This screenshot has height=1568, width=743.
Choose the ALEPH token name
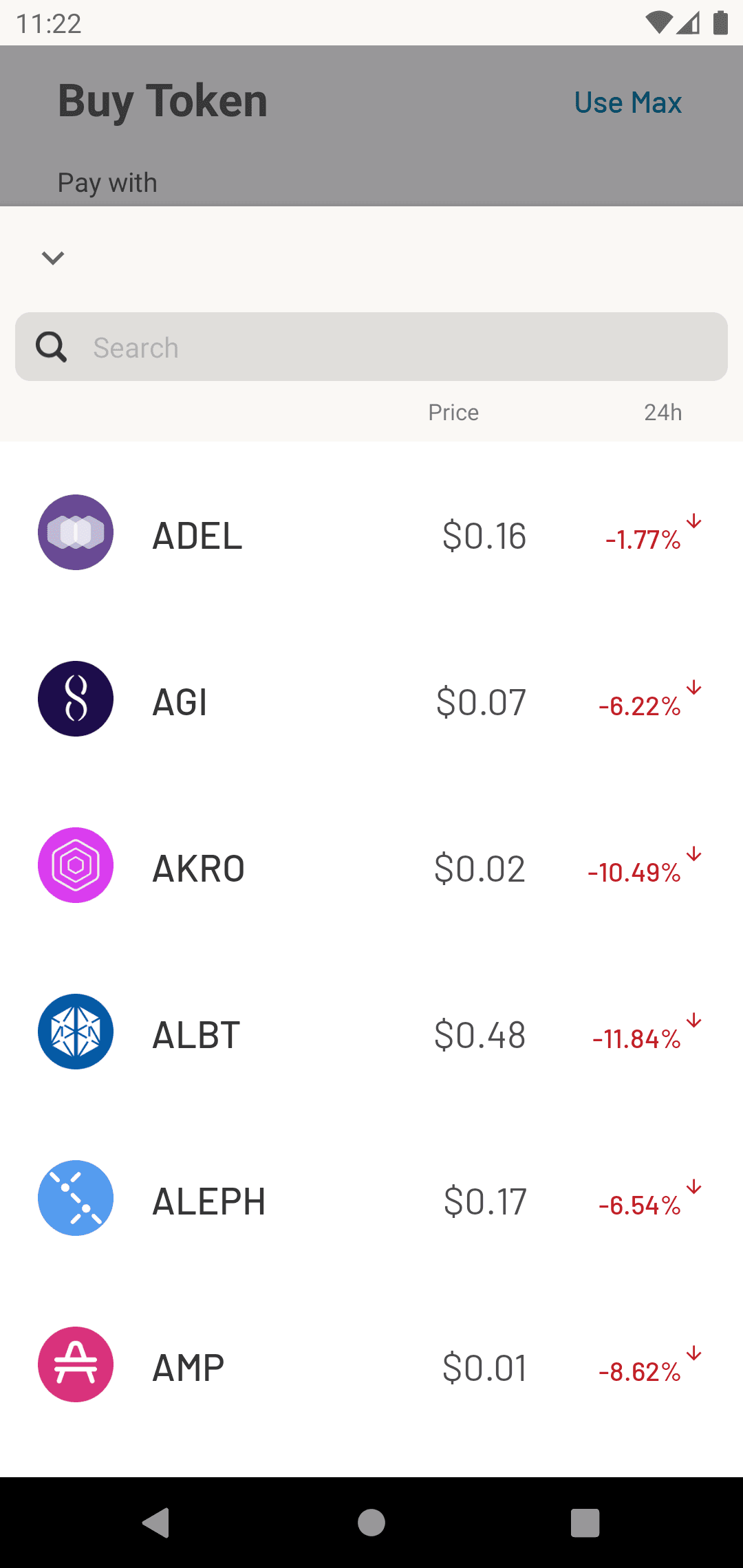click(x=208, y=1201)
